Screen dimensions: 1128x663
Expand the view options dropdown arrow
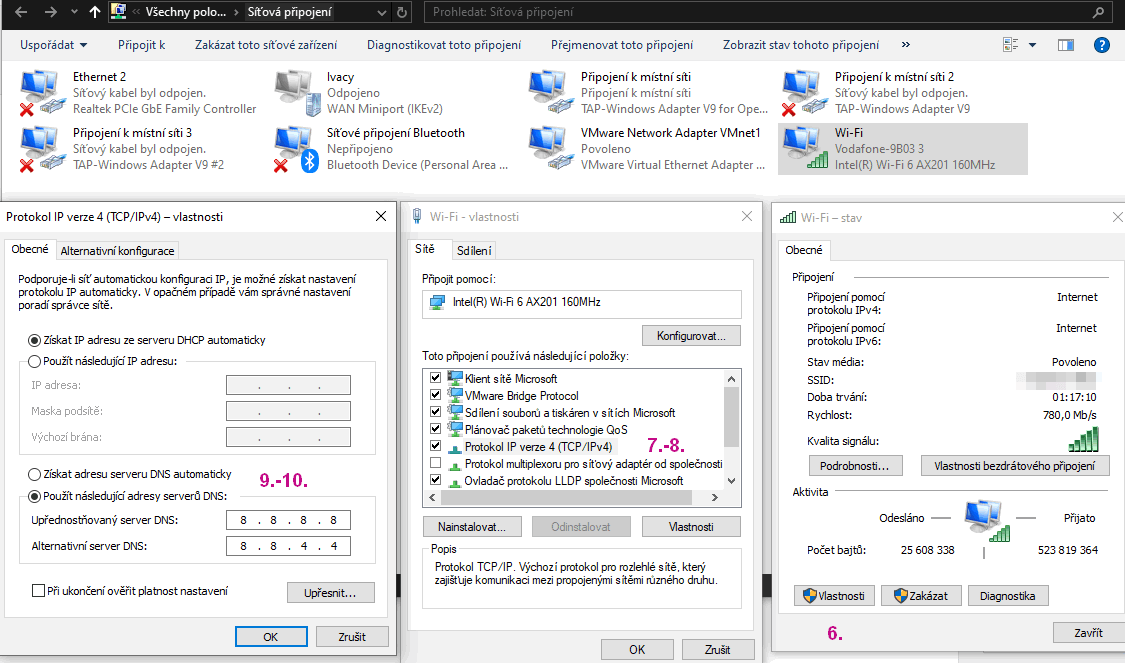coord(1032,45)
